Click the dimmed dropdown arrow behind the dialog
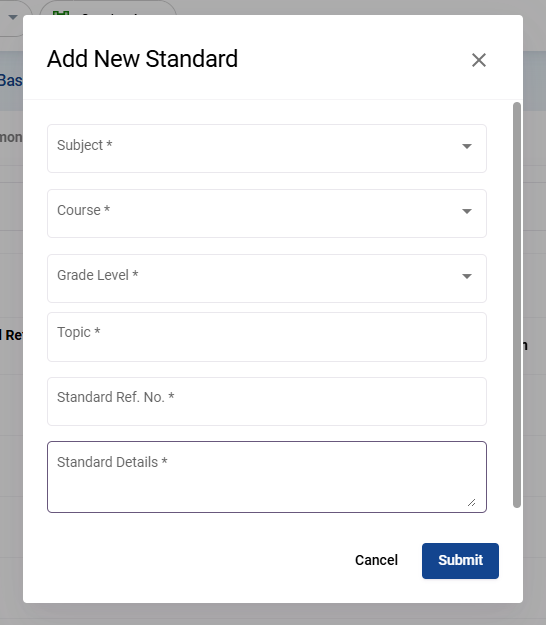Viewport: 546px width, 625px height. pos(13,17)
